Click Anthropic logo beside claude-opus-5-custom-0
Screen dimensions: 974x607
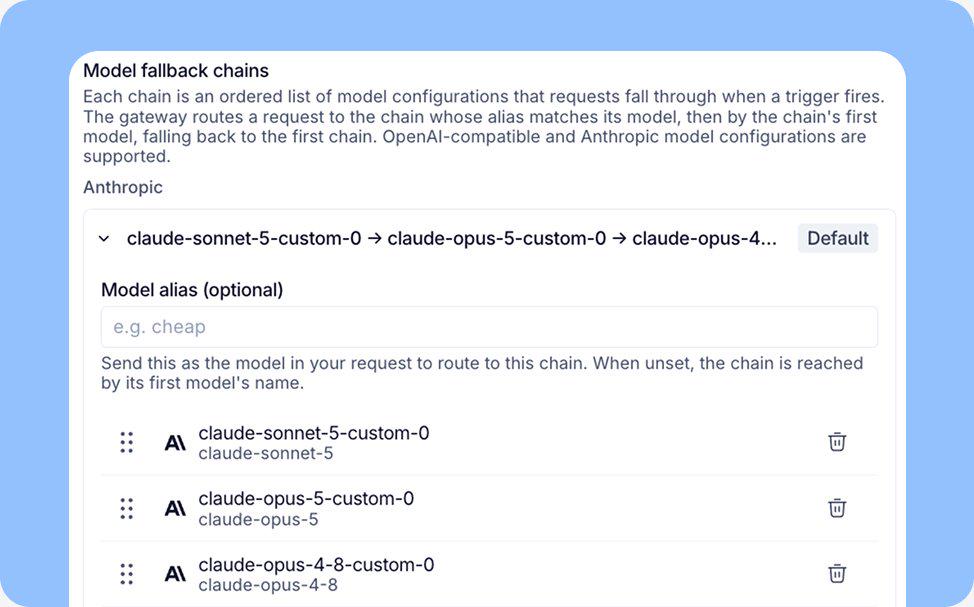[x=175, y=509]
